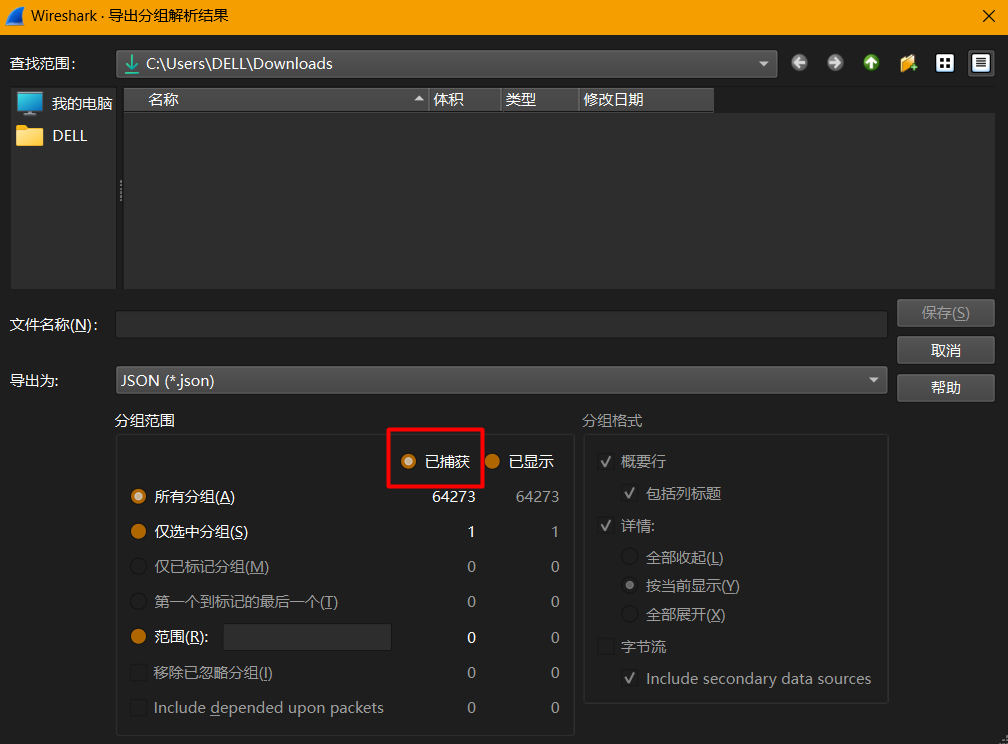Click the Forward navigation arrow icon
The width and height of the screenshot is (1008, 744).
[835, 63]
